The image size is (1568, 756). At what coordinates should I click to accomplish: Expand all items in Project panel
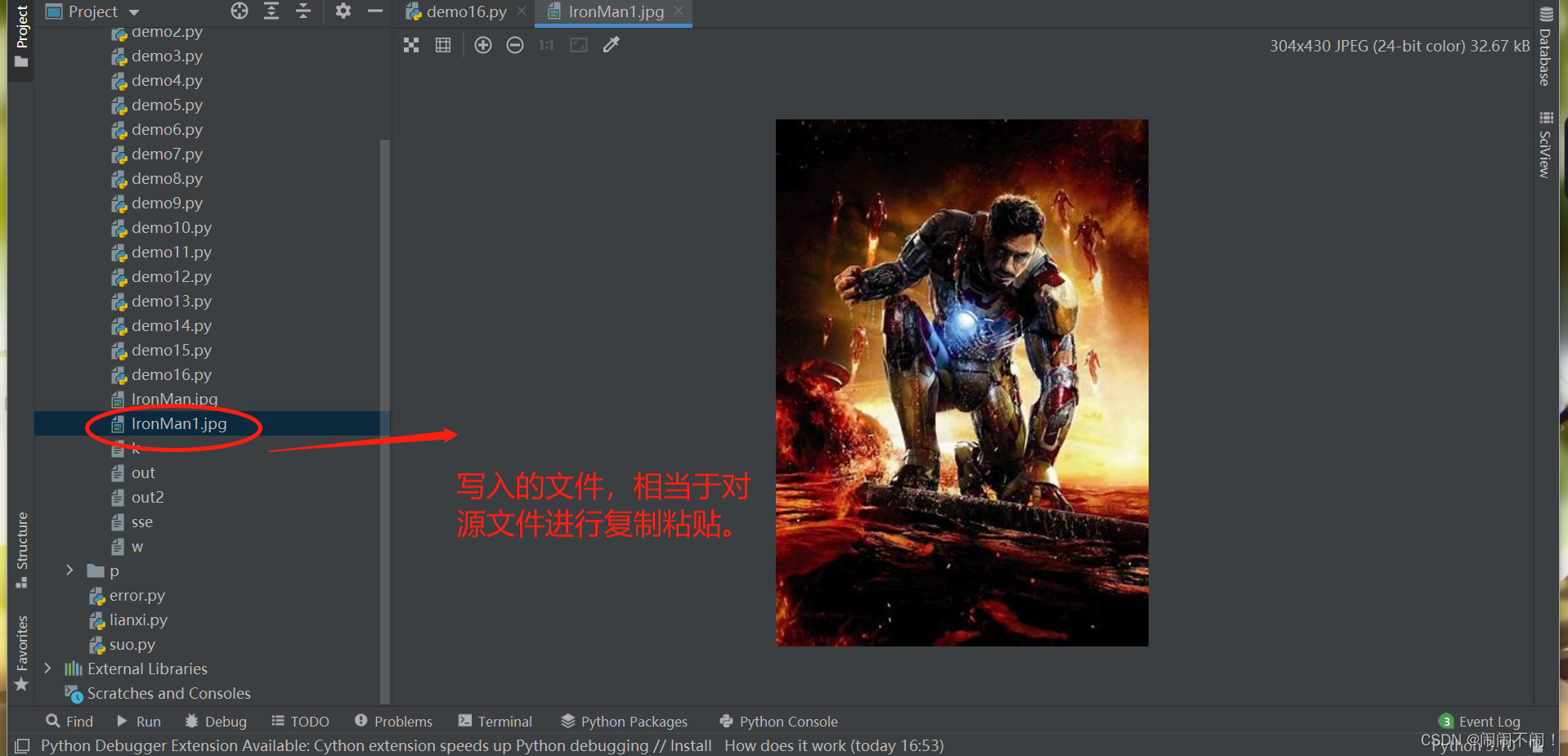coord(271,11)
